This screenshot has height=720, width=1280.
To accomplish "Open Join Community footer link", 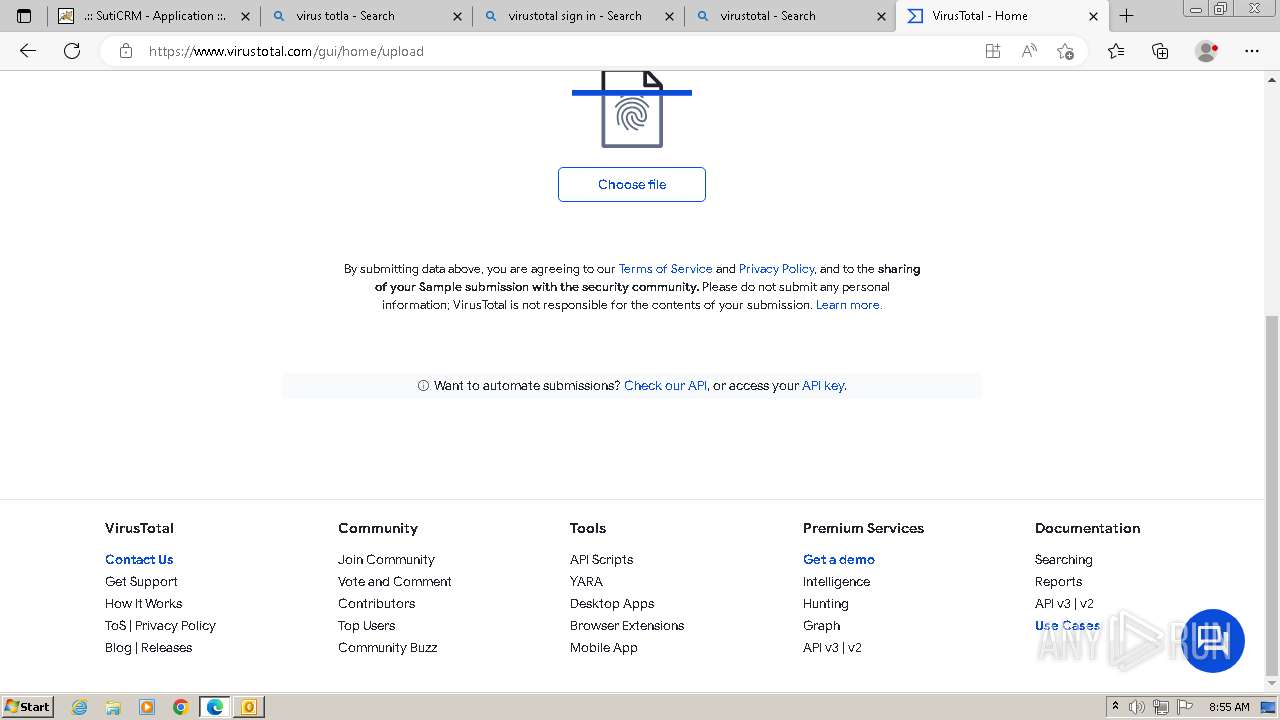I will point(386,559).
